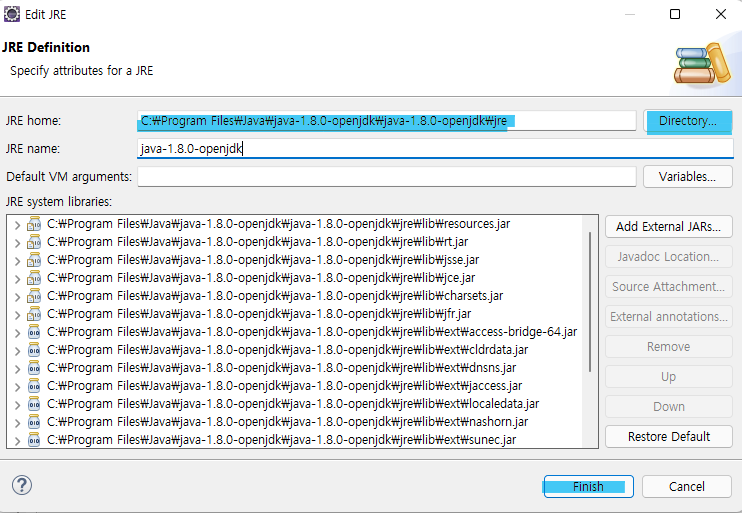Expand the resources.jar tree entry
Viewport: 742px width, 513px height.
pyautogui.click(x=18, y=225)
